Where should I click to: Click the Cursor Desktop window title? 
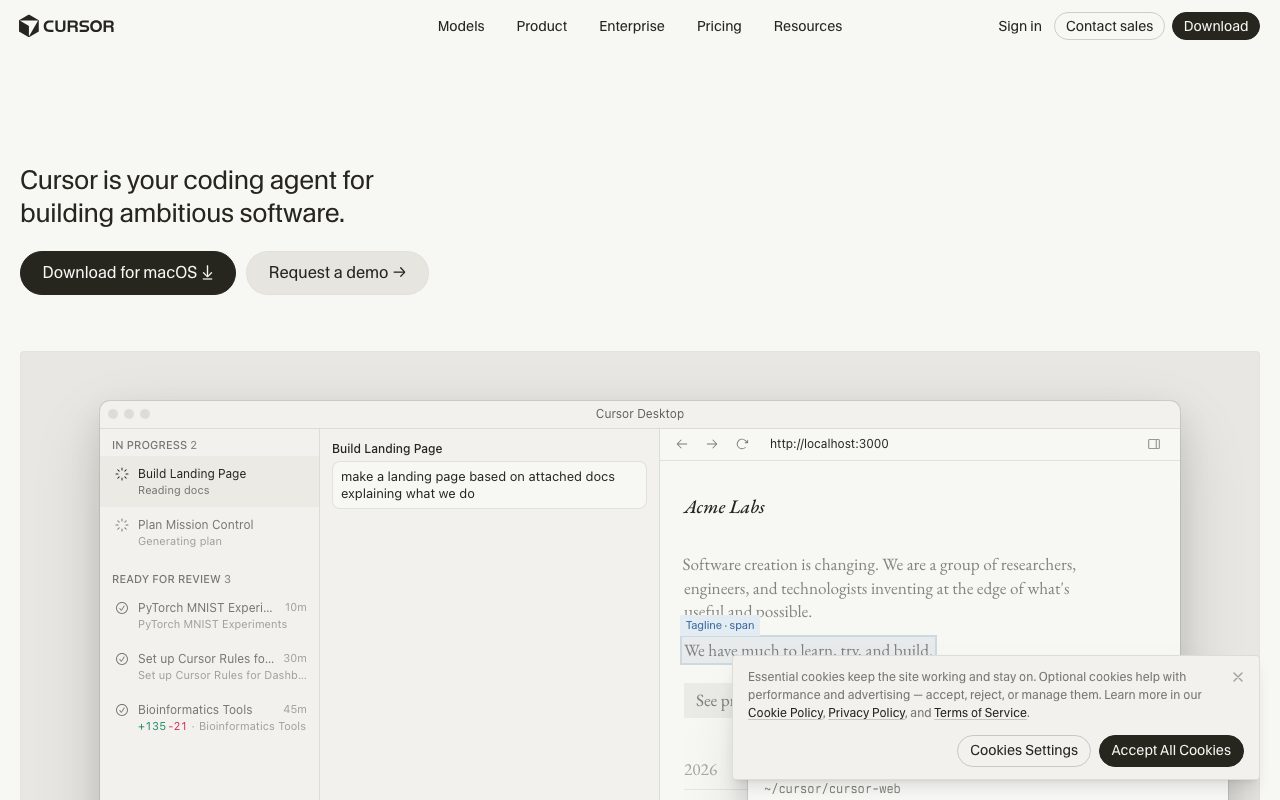coord(640,414)
